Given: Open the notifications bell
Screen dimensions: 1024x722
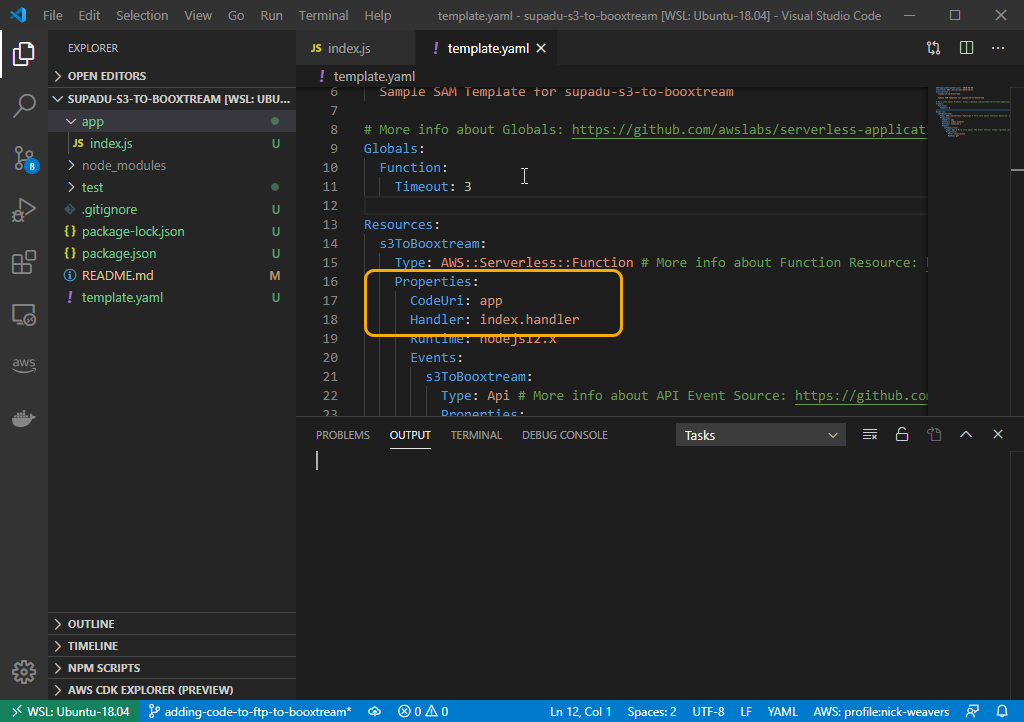Looking at the screenshot, I should (x=1002, y=712).
